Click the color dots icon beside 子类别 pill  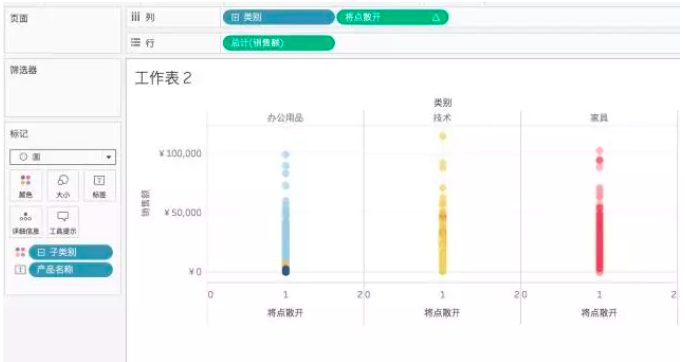coord(21,252)
